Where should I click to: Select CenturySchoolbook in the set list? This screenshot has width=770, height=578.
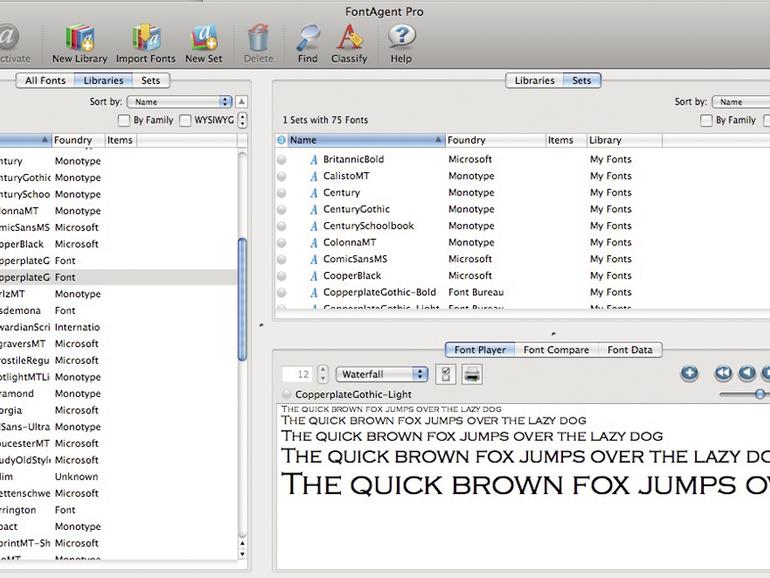(x=368, y=226)
